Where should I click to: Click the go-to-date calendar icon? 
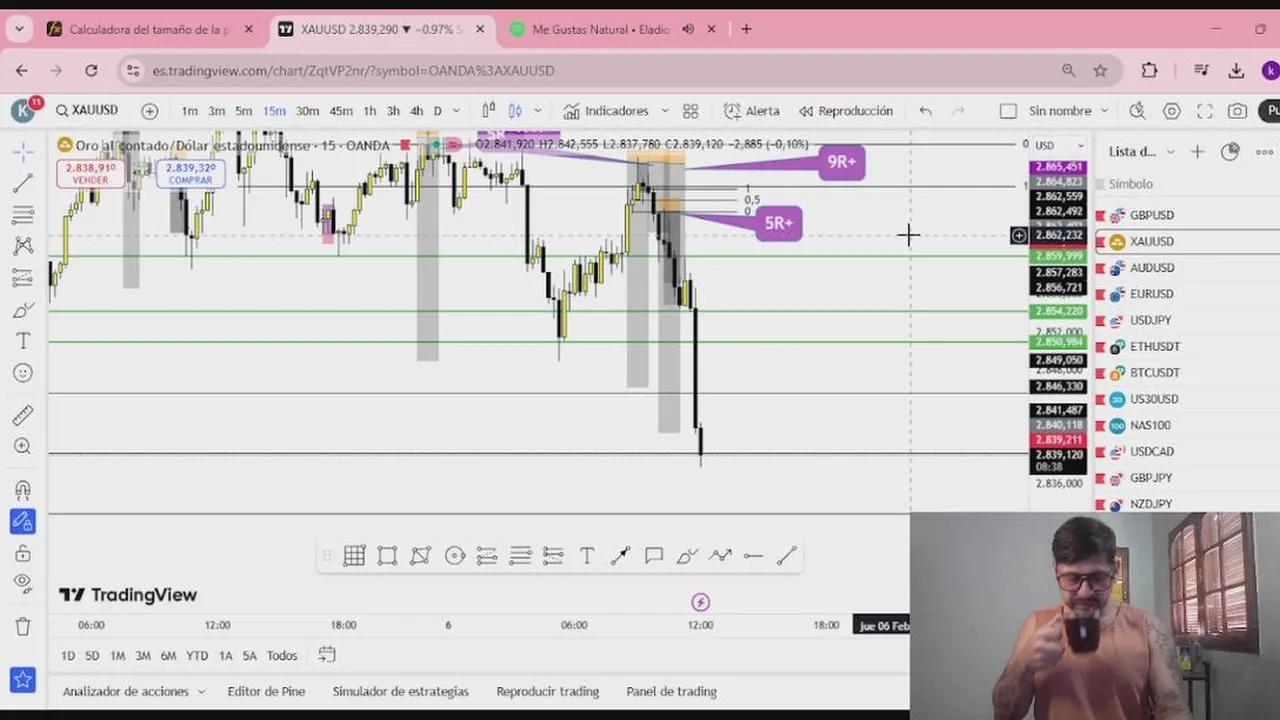point(326,655)
